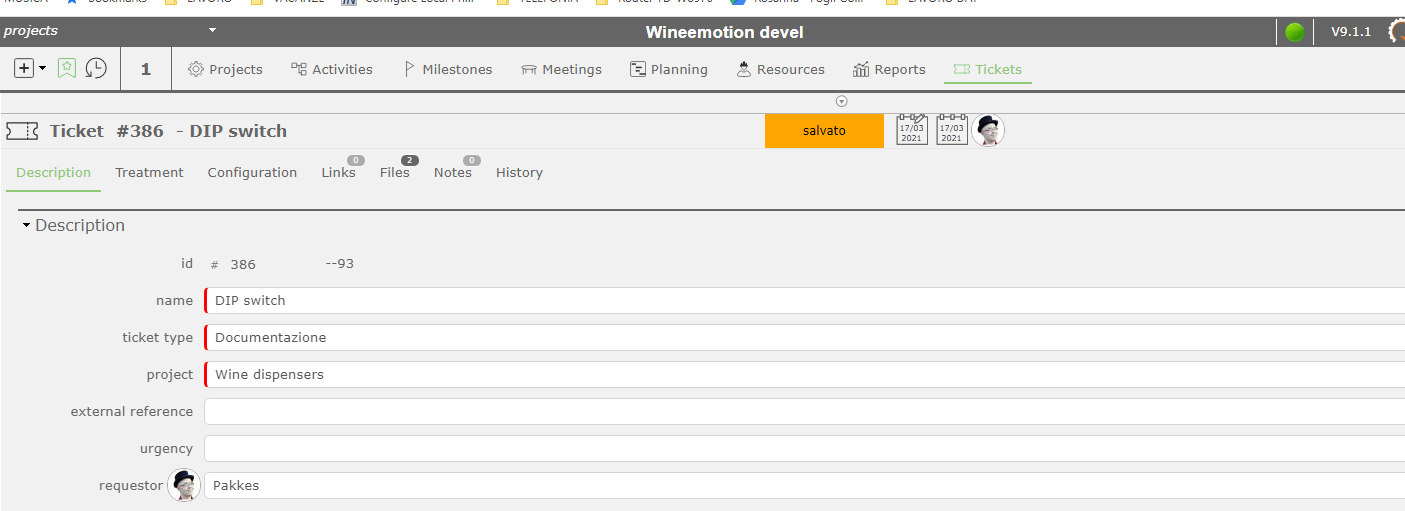Open the ticket type Documentazione field
This screenshot has height=511, width=1405.
click(x=804, y=337)
